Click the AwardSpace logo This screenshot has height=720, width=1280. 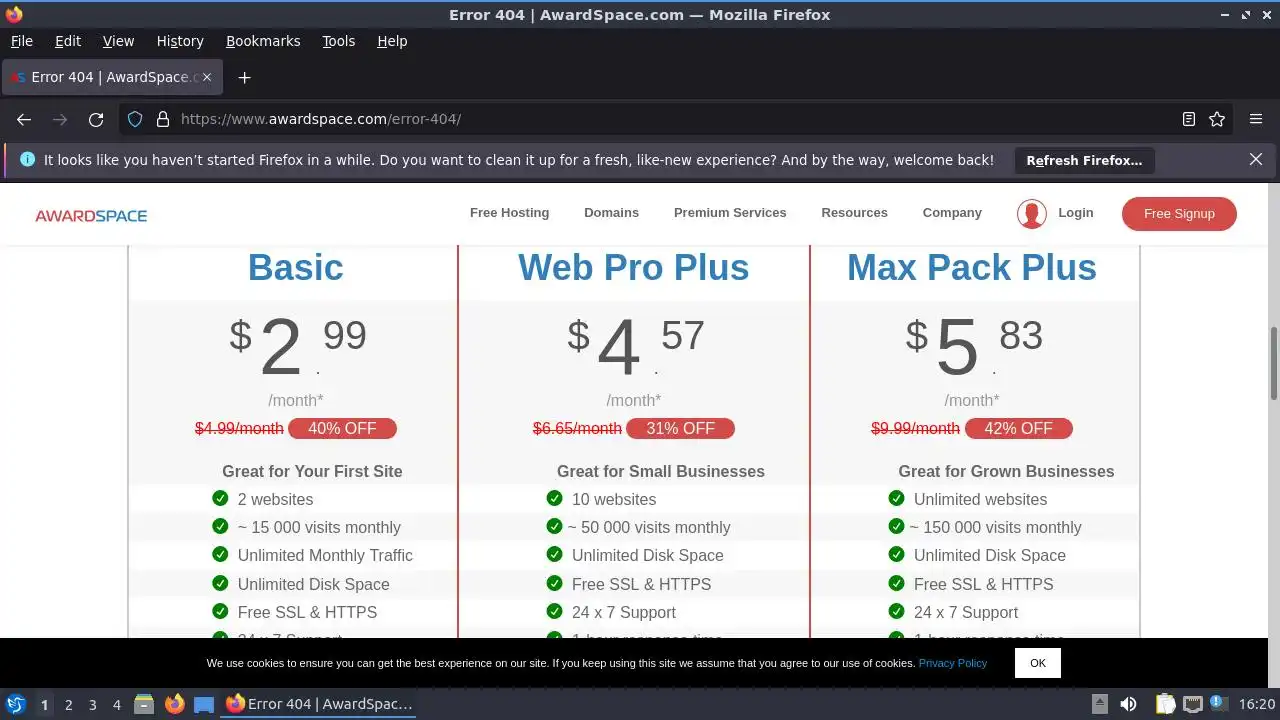pos(91,215)
